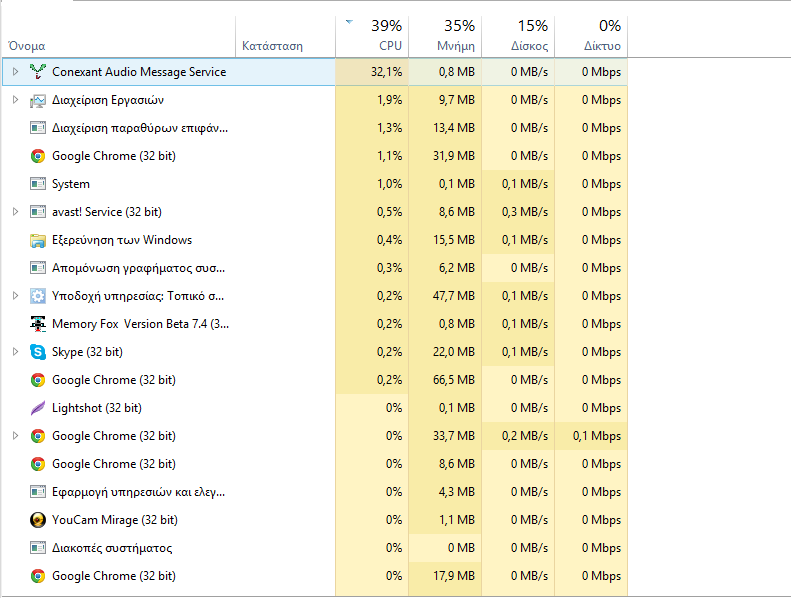
Task: Expand the Conexant Audio Message Service row
Action: (15, 72)
